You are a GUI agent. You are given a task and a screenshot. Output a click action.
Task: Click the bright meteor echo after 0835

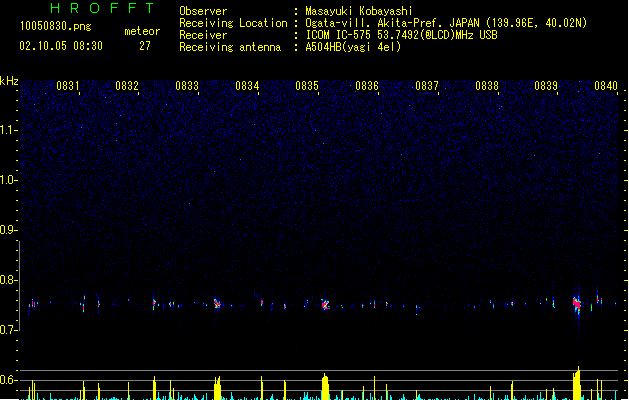tap(325, 305)
